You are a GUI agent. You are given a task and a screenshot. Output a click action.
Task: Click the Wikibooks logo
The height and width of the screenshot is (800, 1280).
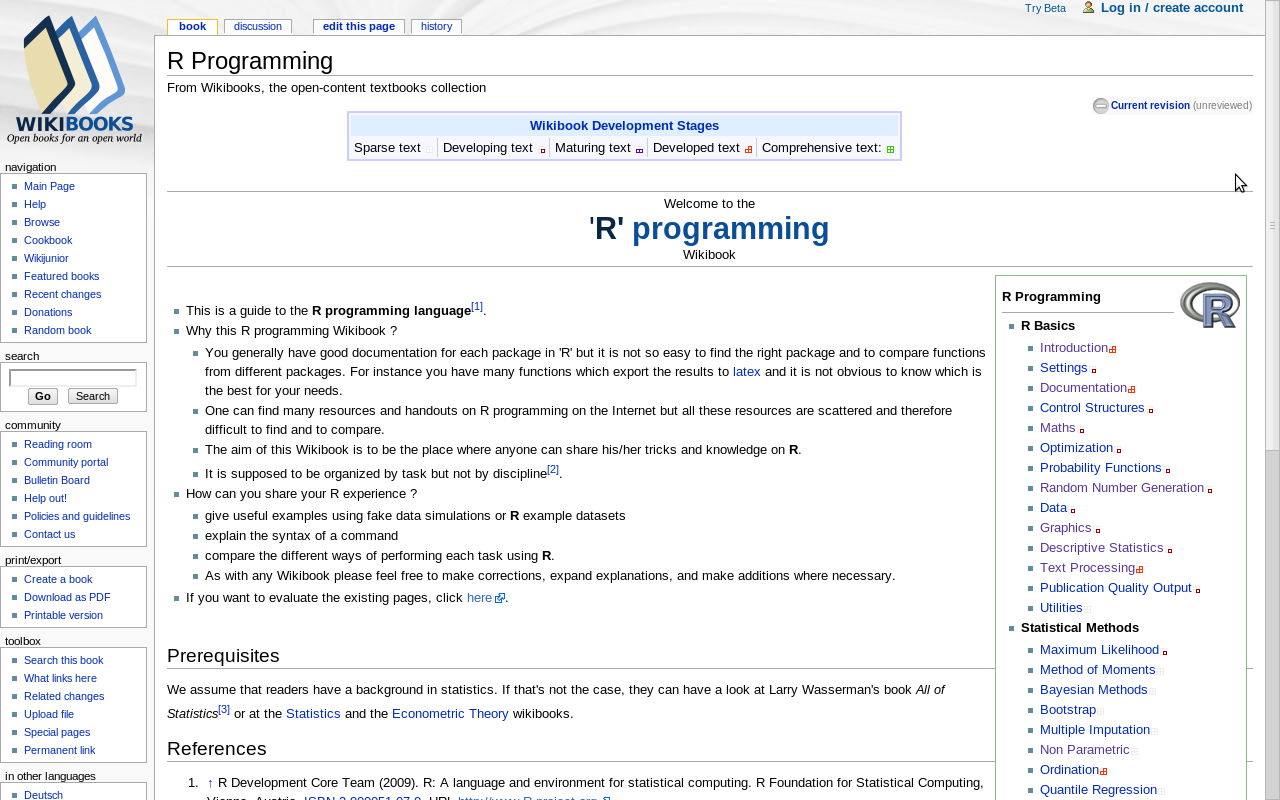[74, 80]
